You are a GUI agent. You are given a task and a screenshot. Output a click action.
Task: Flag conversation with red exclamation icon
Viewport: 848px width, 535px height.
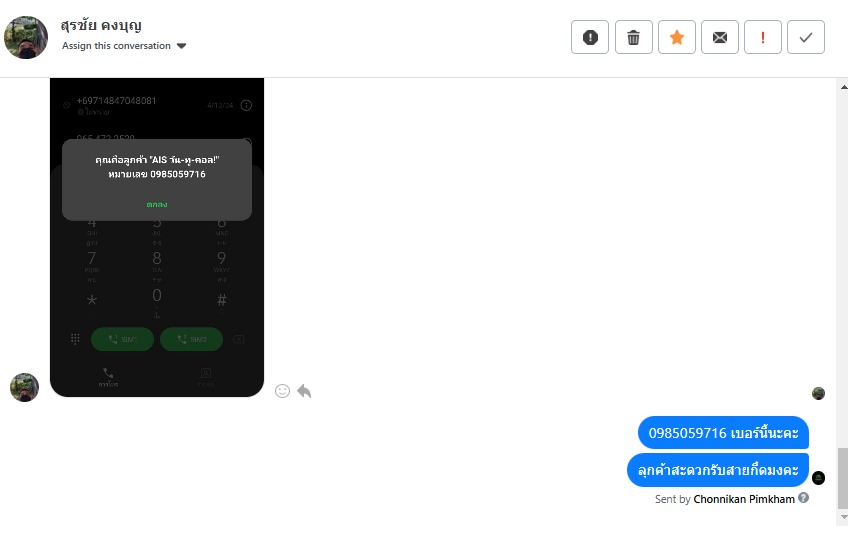(763, 37)
